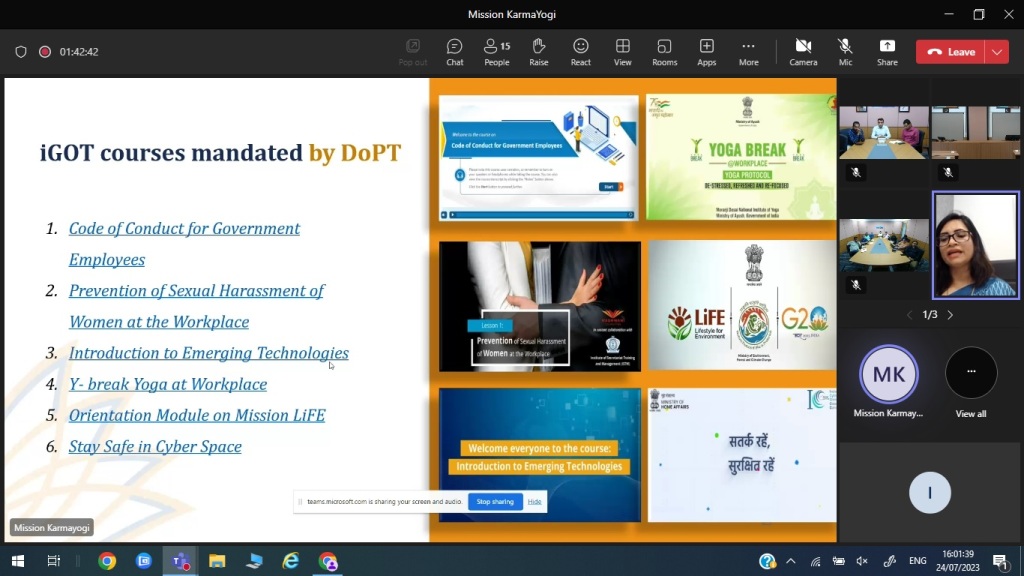Open the Windows notification center

1000,562
